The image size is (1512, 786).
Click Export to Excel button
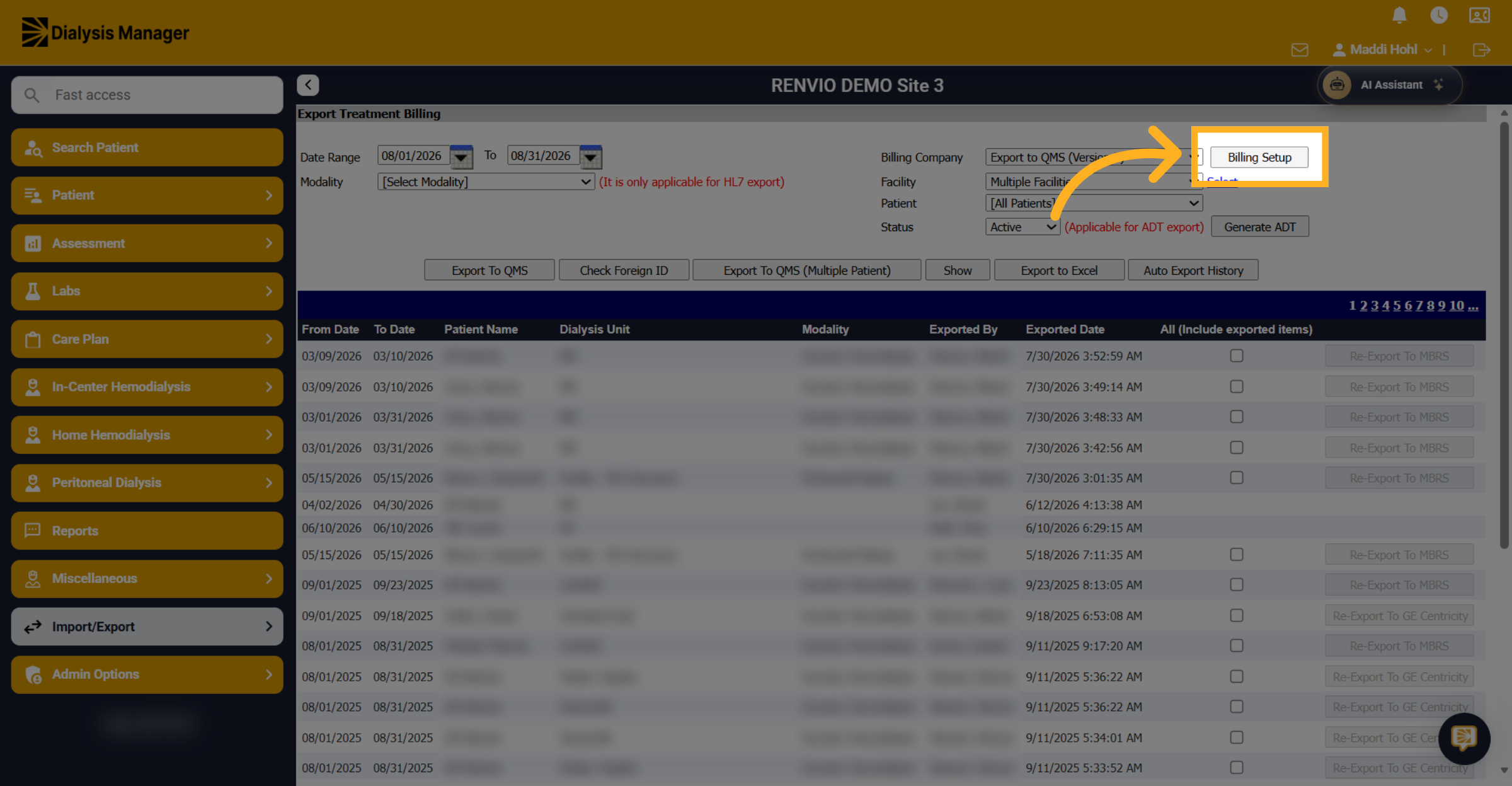point(1059,270)
